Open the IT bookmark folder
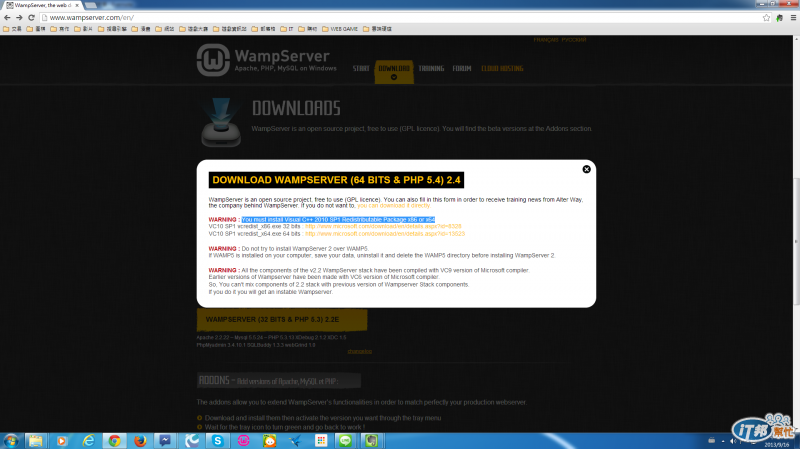 pos(287,29)
